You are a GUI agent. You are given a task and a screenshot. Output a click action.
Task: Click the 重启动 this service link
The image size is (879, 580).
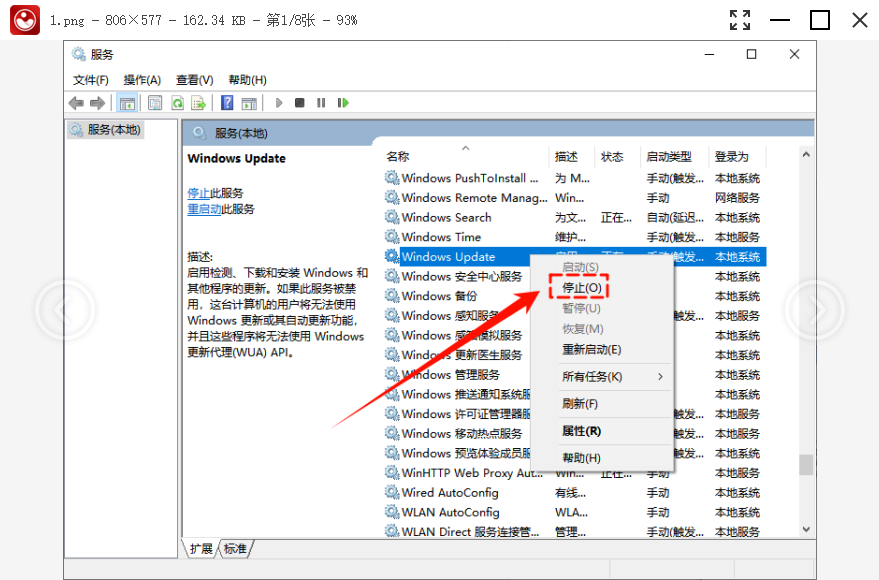[x=204, y=209]
